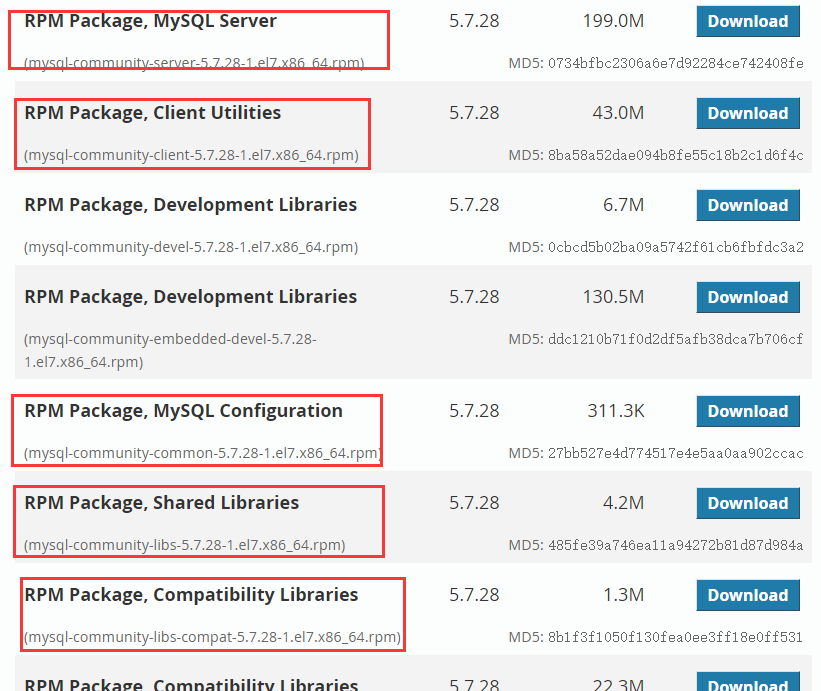This screenshot has width=821, height=691.
Task: Download the Client Utilities RPM package
Action: tap(748, 113)
